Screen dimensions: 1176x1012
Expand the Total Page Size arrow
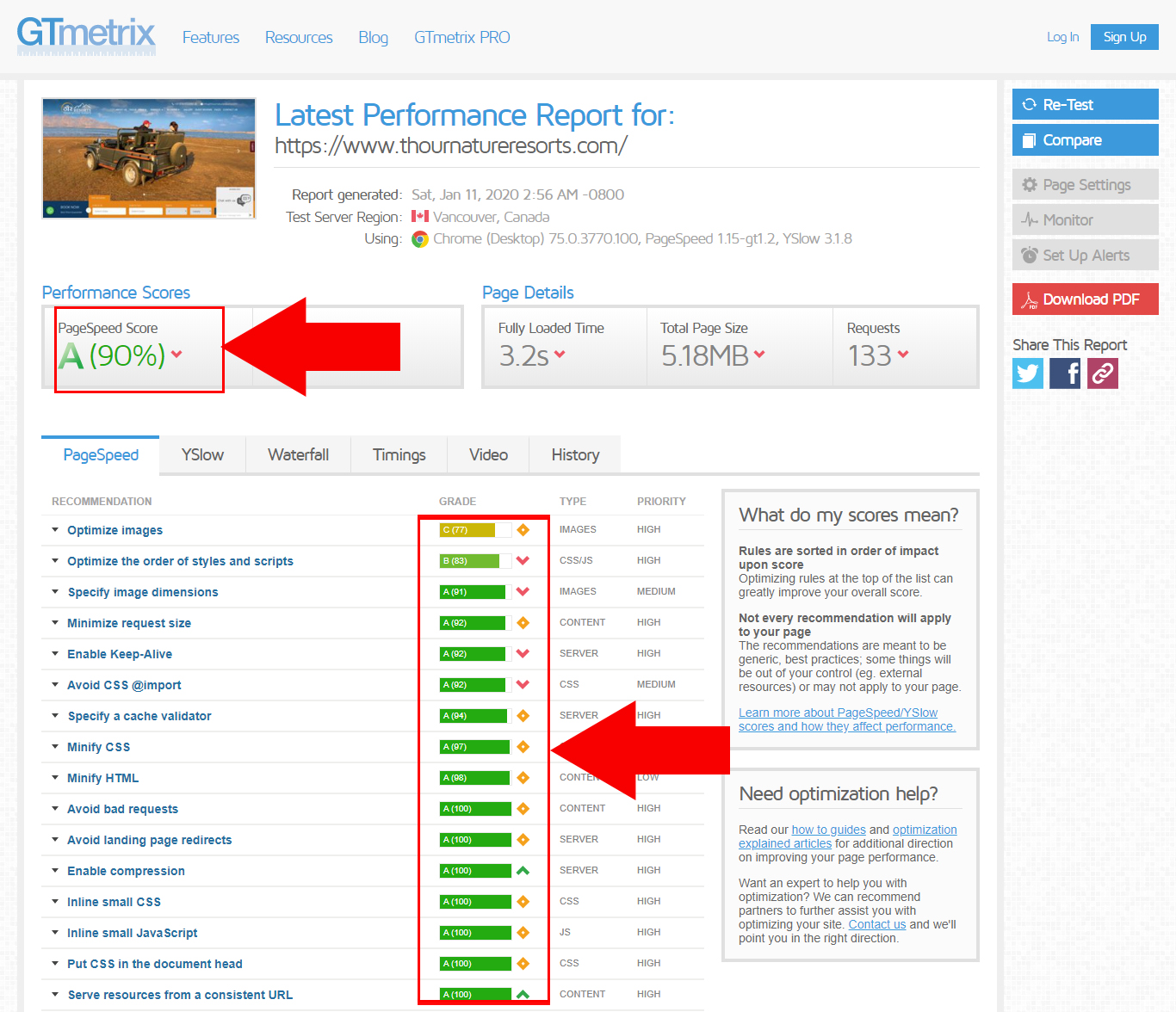click(759, 354)
